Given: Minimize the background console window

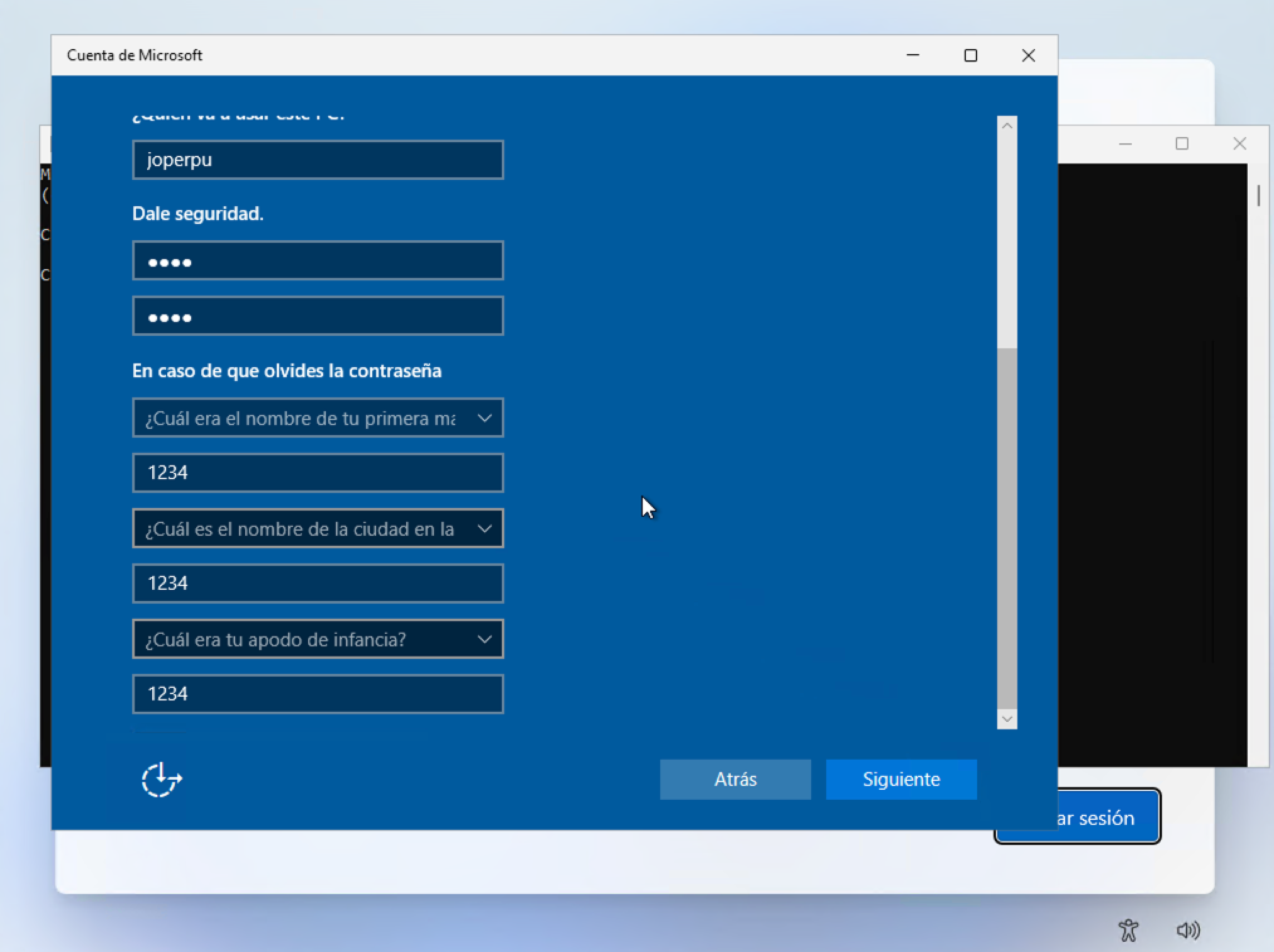Looking at the screenshot, I should tap(1126, 144).
